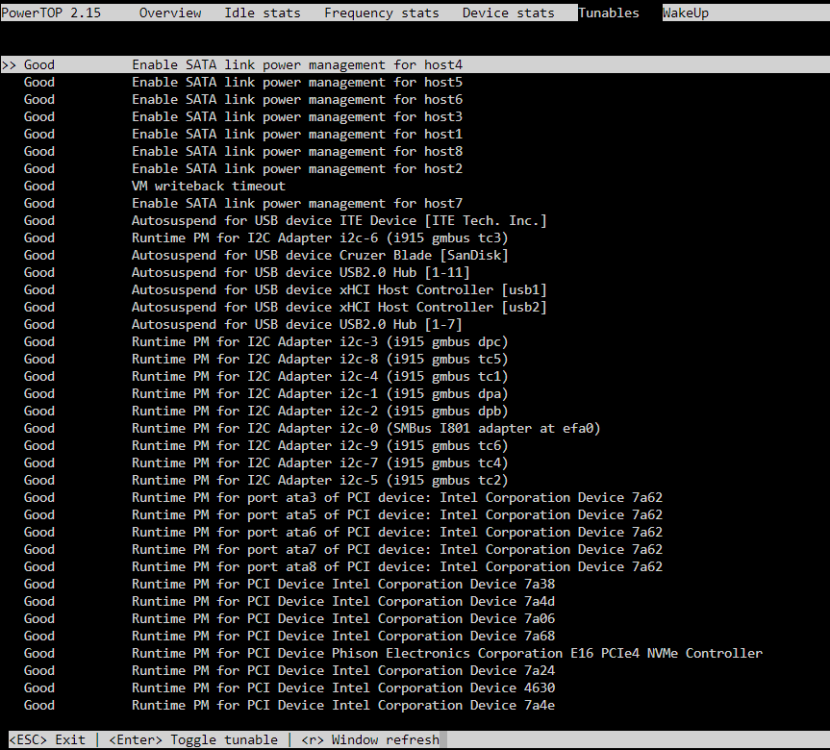Go to the Device stats tab
The width and height of the screenshot is (830, 750).
click(508, 13)
